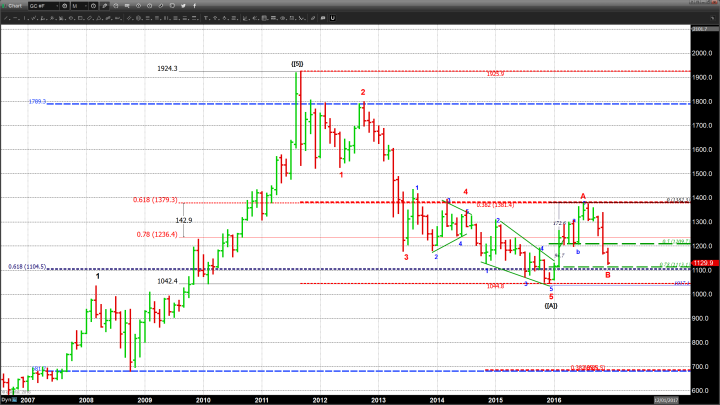Click the Dyn label at bottom left
This screenshot has width=720, height=405.
click(6, 398)
